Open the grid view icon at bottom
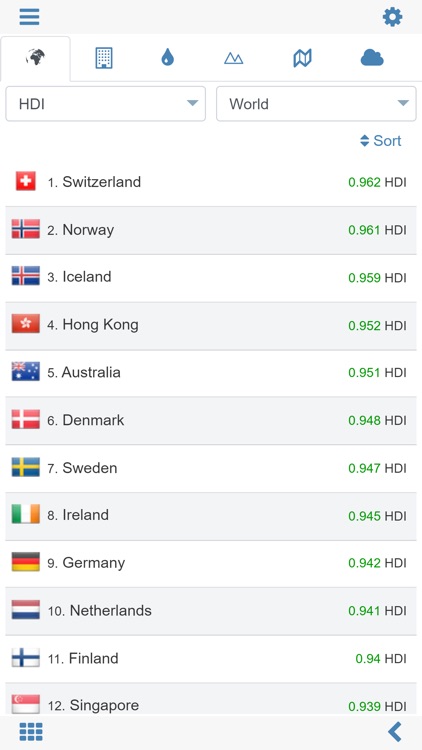The width and height of the screenshot is (422, 750). (x=31, y=731)
